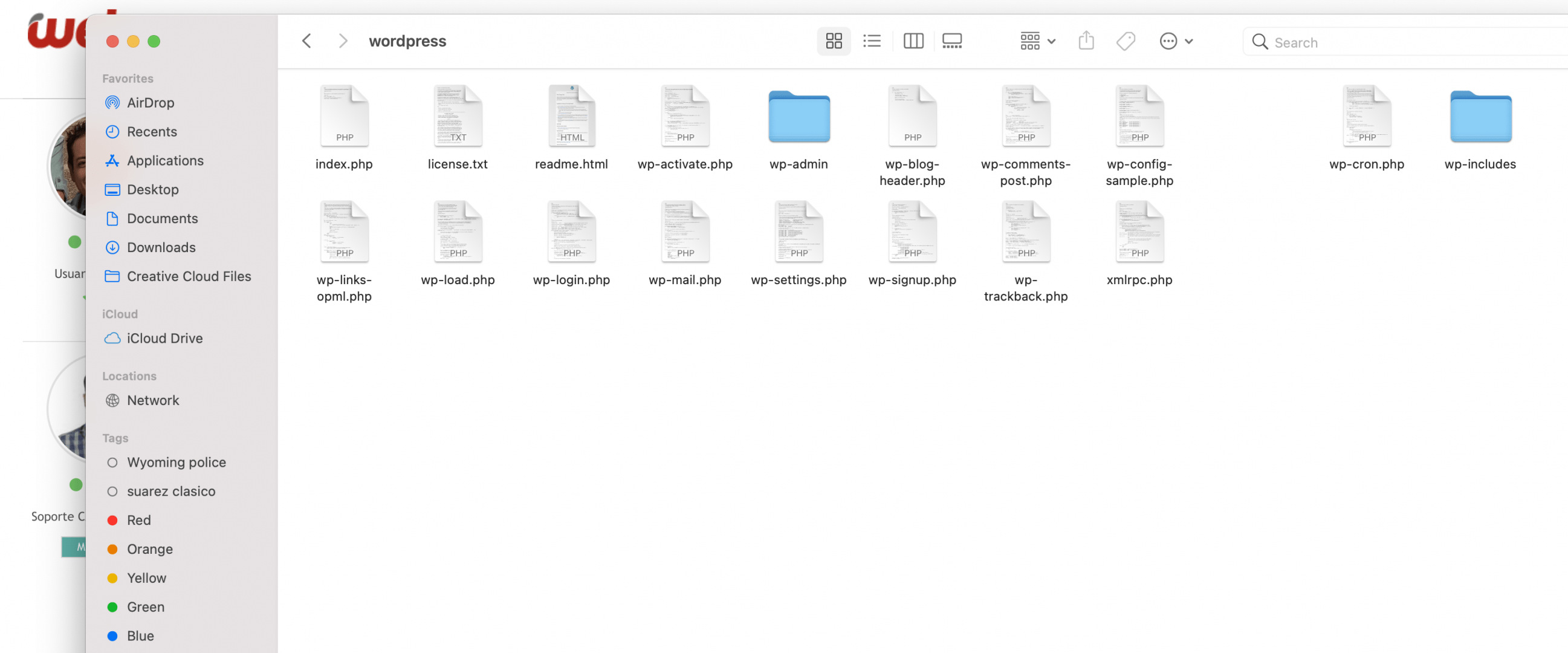The width and height of the screenshot is (1568, 653).
Task: Select the wp-cron.php file icon
Action: 1367,115
